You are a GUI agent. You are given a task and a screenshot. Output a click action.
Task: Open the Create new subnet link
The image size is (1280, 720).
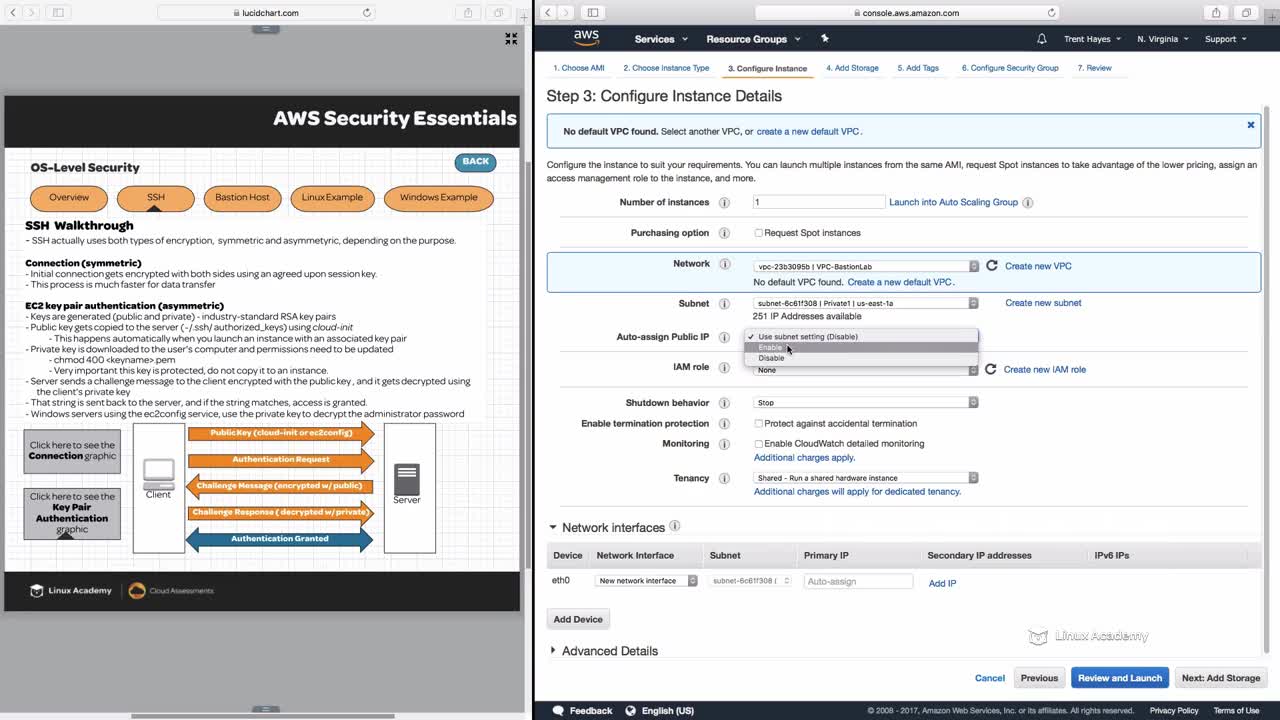point(1043,303)
